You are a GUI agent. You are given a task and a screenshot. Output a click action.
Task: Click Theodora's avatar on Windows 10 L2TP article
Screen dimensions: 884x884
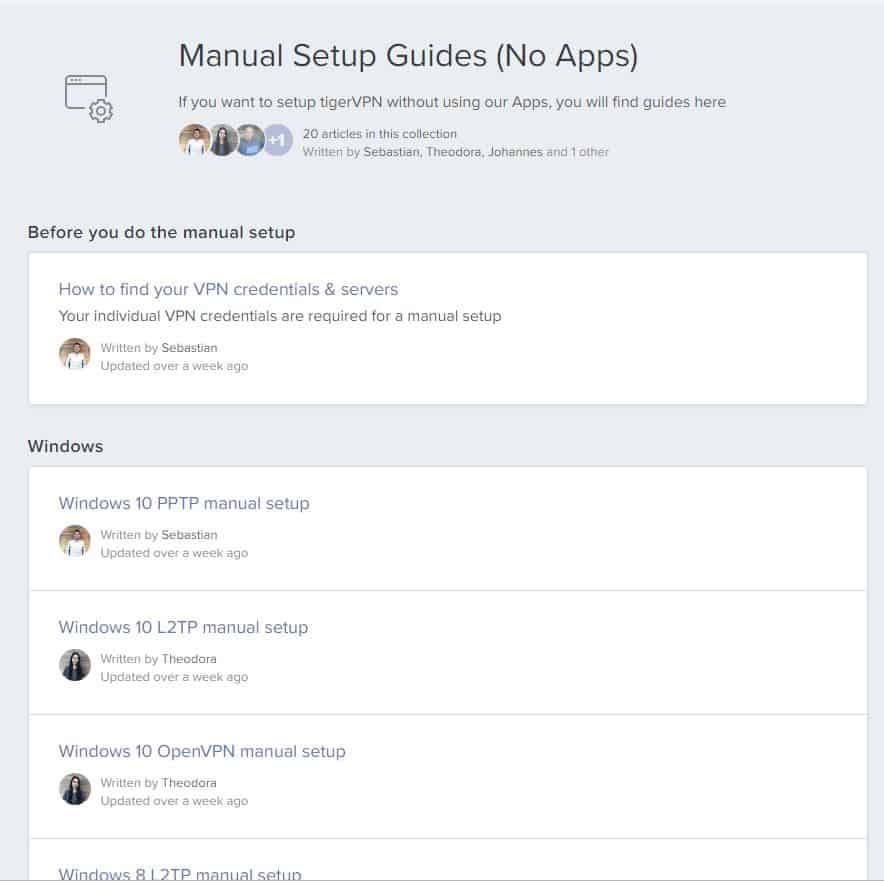point(75,665)
